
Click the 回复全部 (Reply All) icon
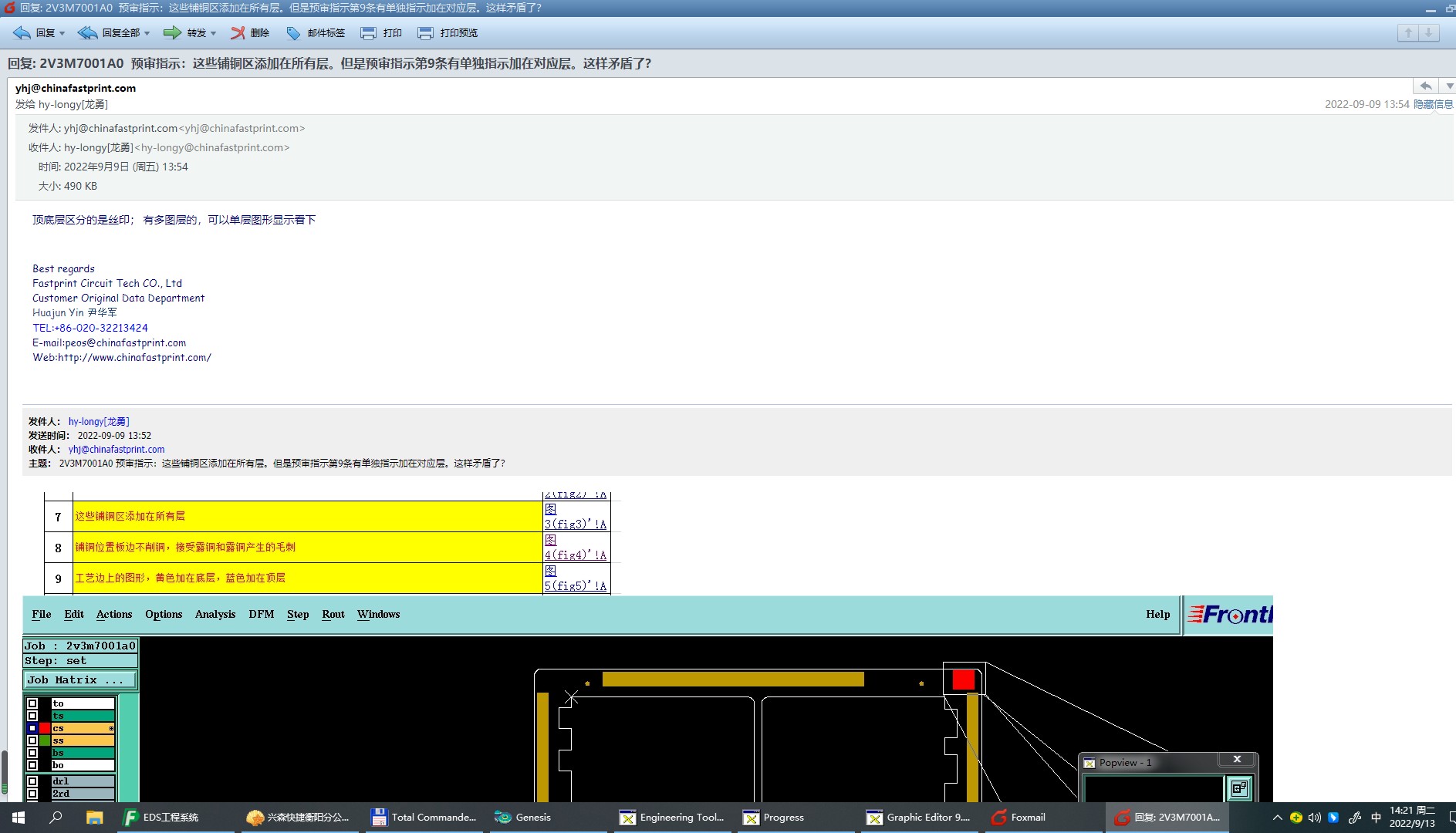point(88,33)
